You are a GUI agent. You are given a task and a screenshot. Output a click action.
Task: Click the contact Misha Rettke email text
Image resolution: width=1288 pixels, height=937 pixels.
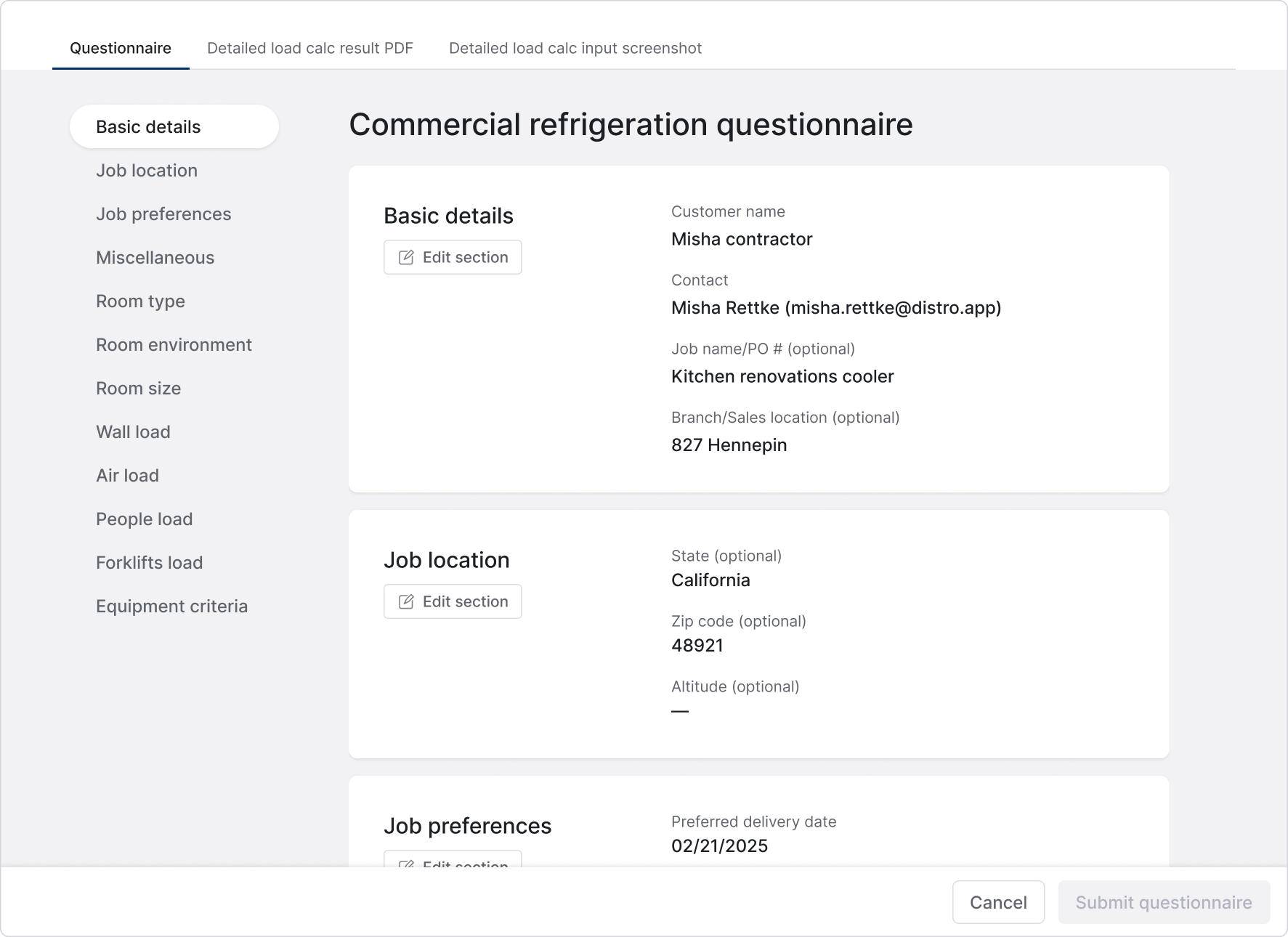[836, 307]
